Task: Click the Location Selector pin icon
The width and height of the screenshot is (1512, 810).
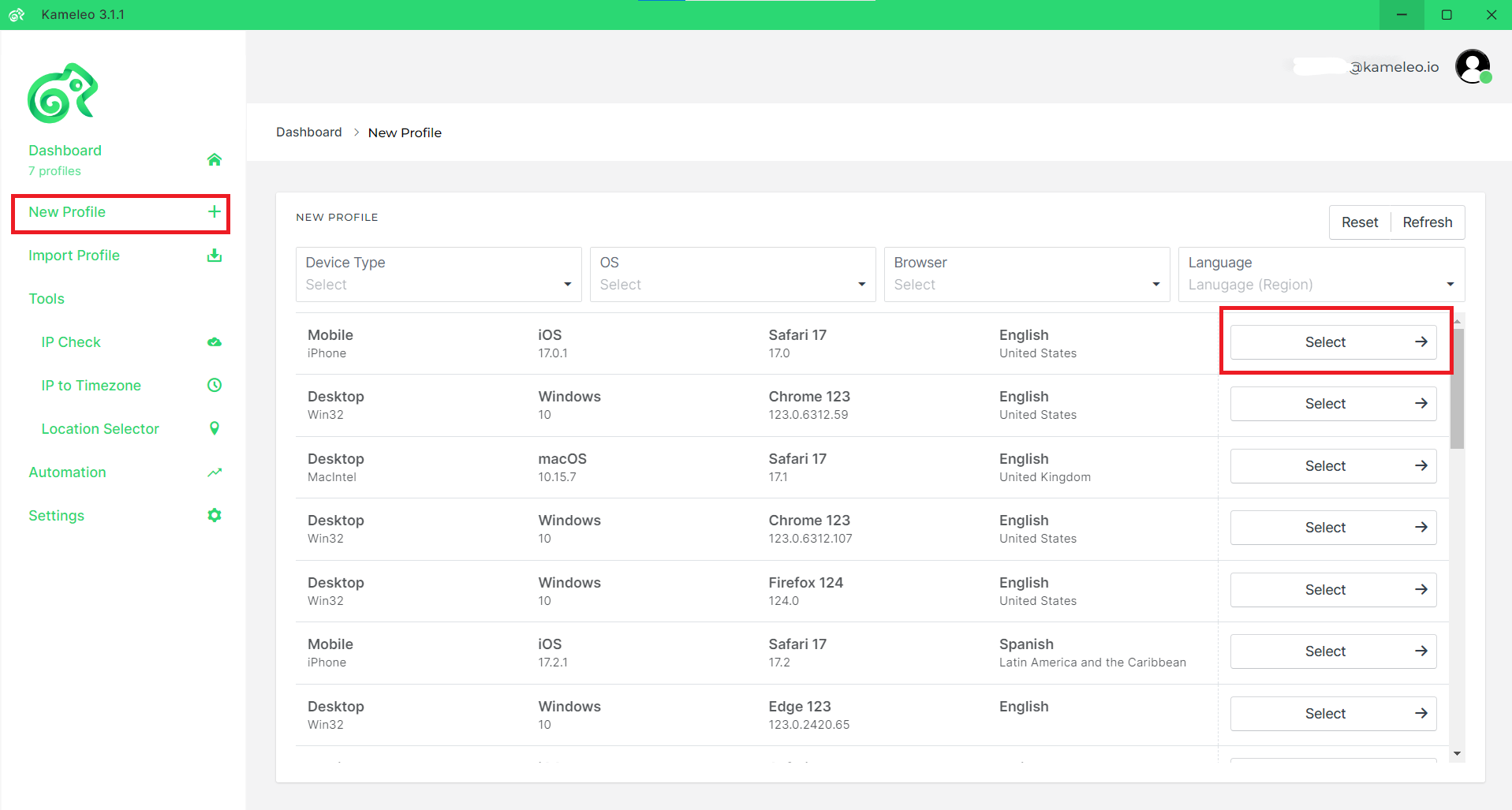Action: tap(214, 428)
